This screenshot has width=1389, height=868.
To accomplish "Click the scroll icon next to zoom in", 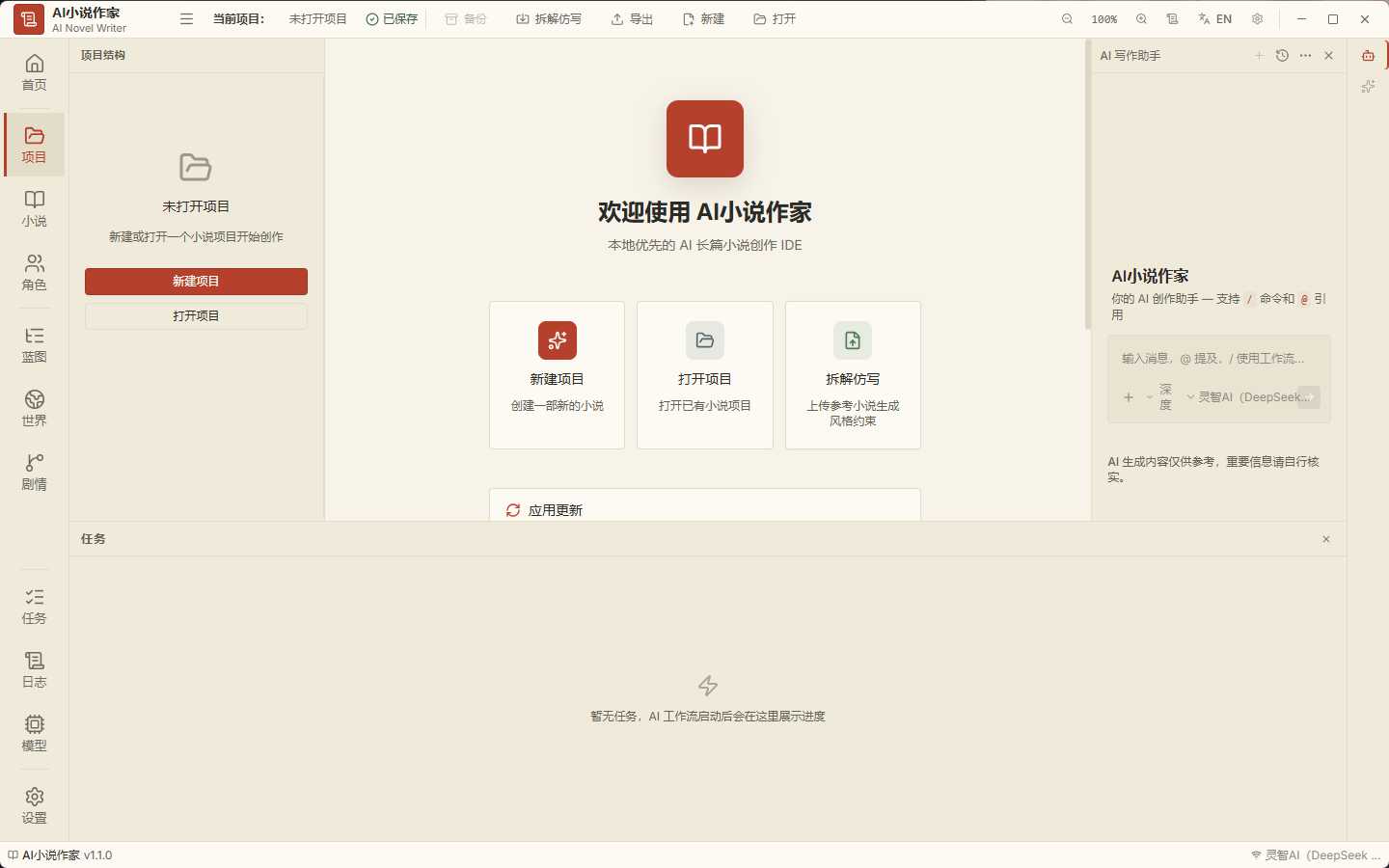I will [x=1172, y=19].
